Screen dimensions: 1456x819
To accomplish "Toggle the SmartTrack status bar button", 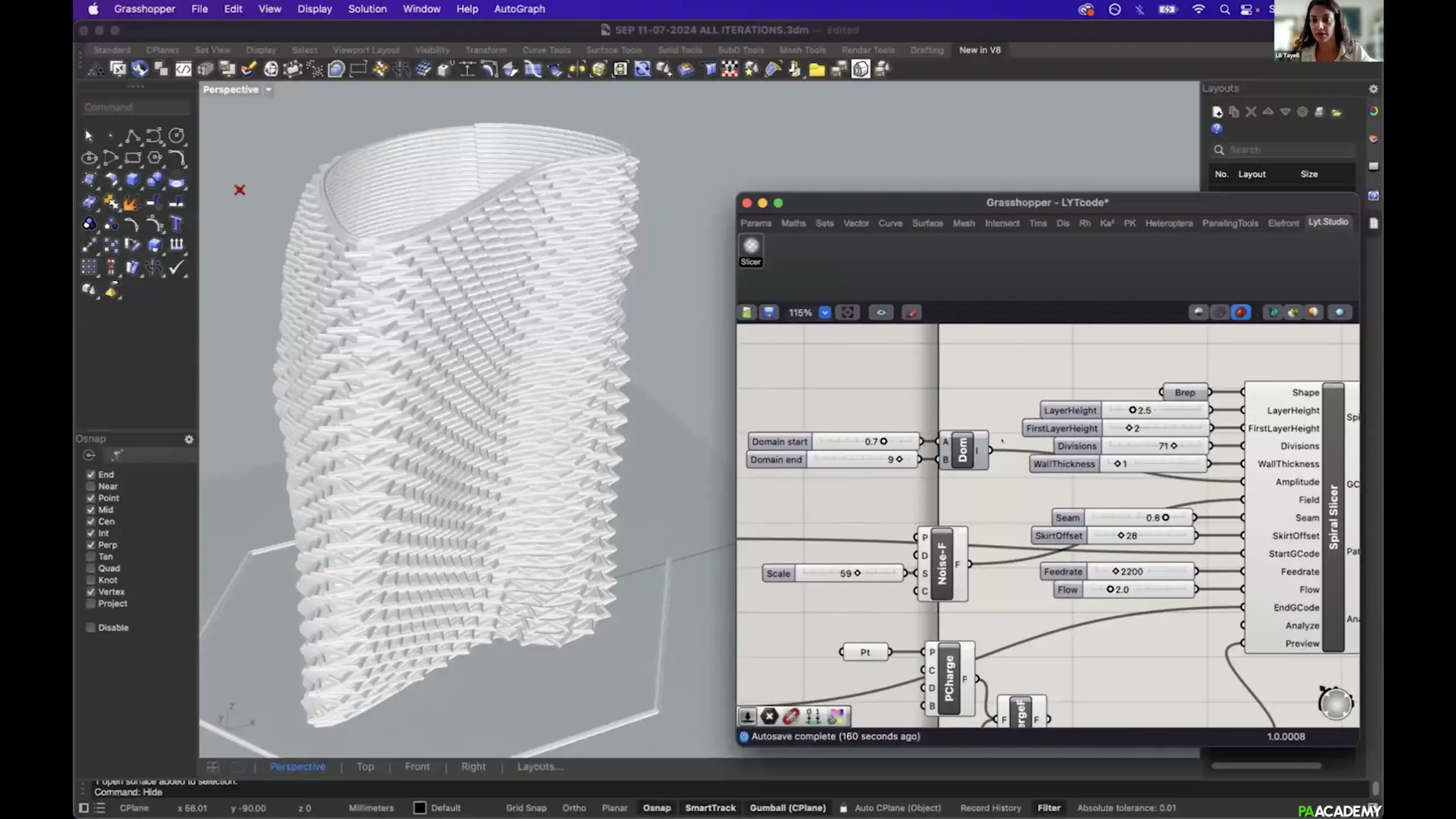I will (x=710, y=808).
